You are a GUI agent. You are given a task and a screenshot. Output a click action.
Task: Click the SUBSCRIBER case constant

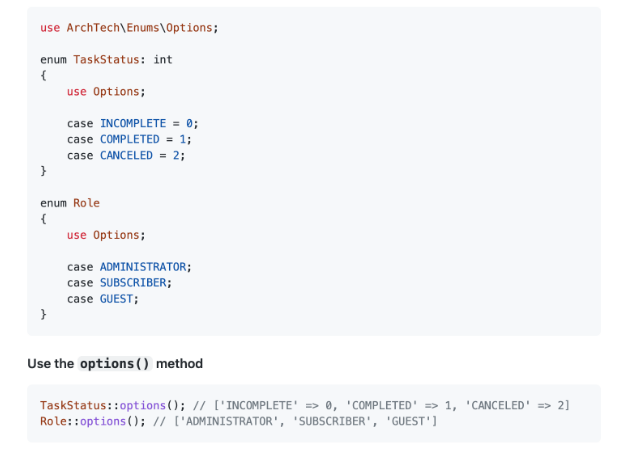click(x=133, y=283)
